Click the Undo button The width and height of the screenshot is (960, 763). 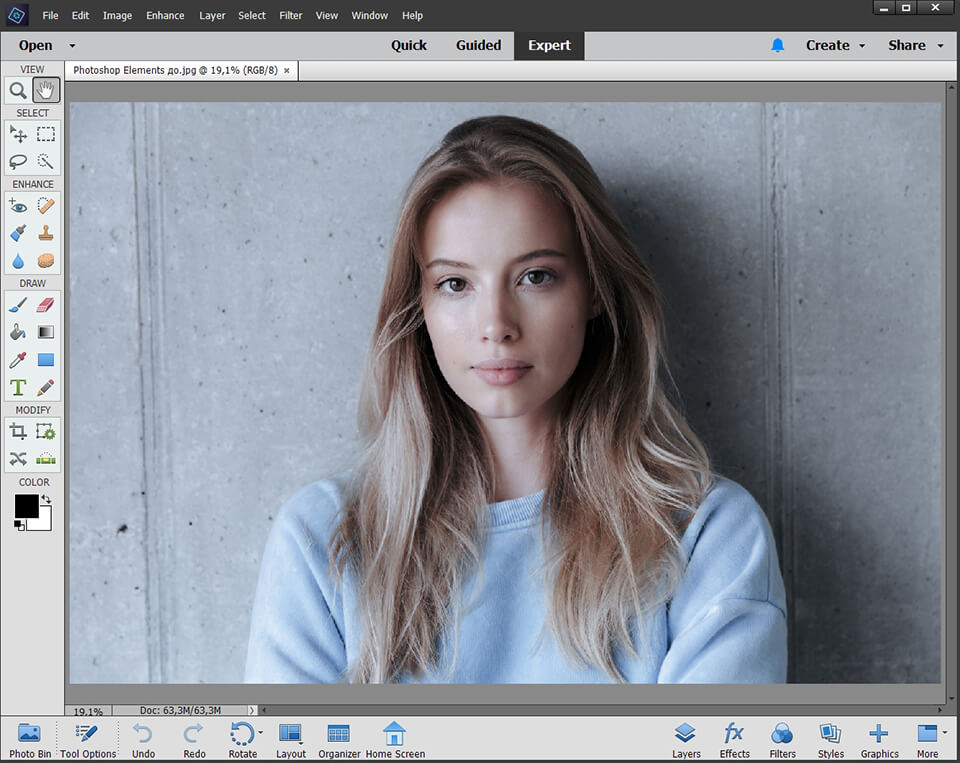[x=143, y=740]
